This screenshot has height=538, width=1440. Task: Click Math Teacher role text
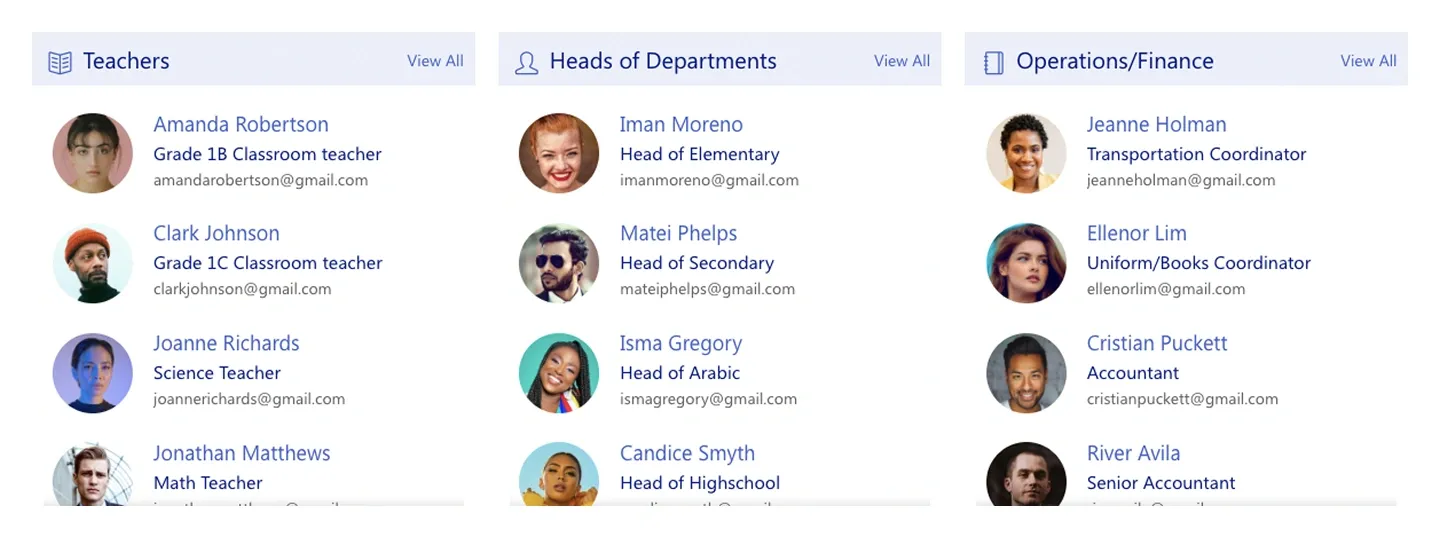pos(207,484)
